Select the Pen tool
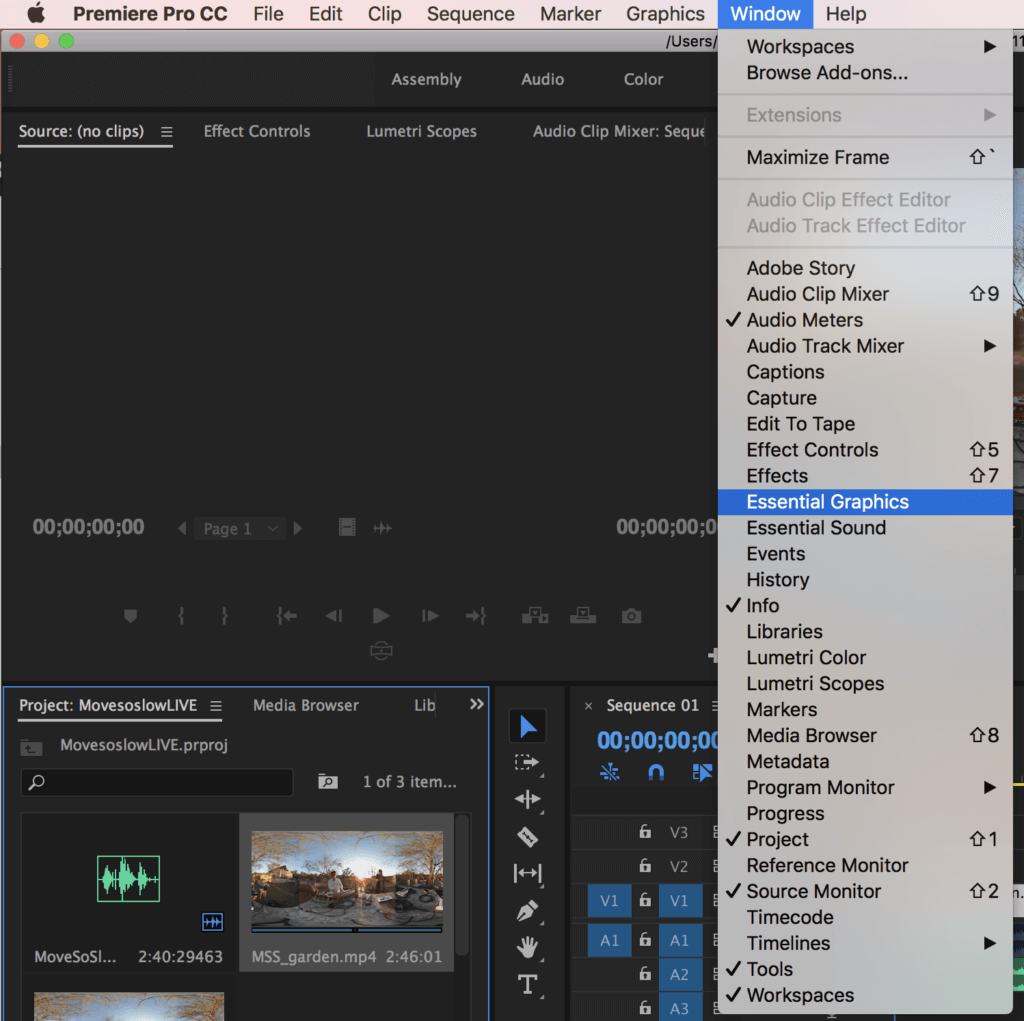 [x=528, y=910]
